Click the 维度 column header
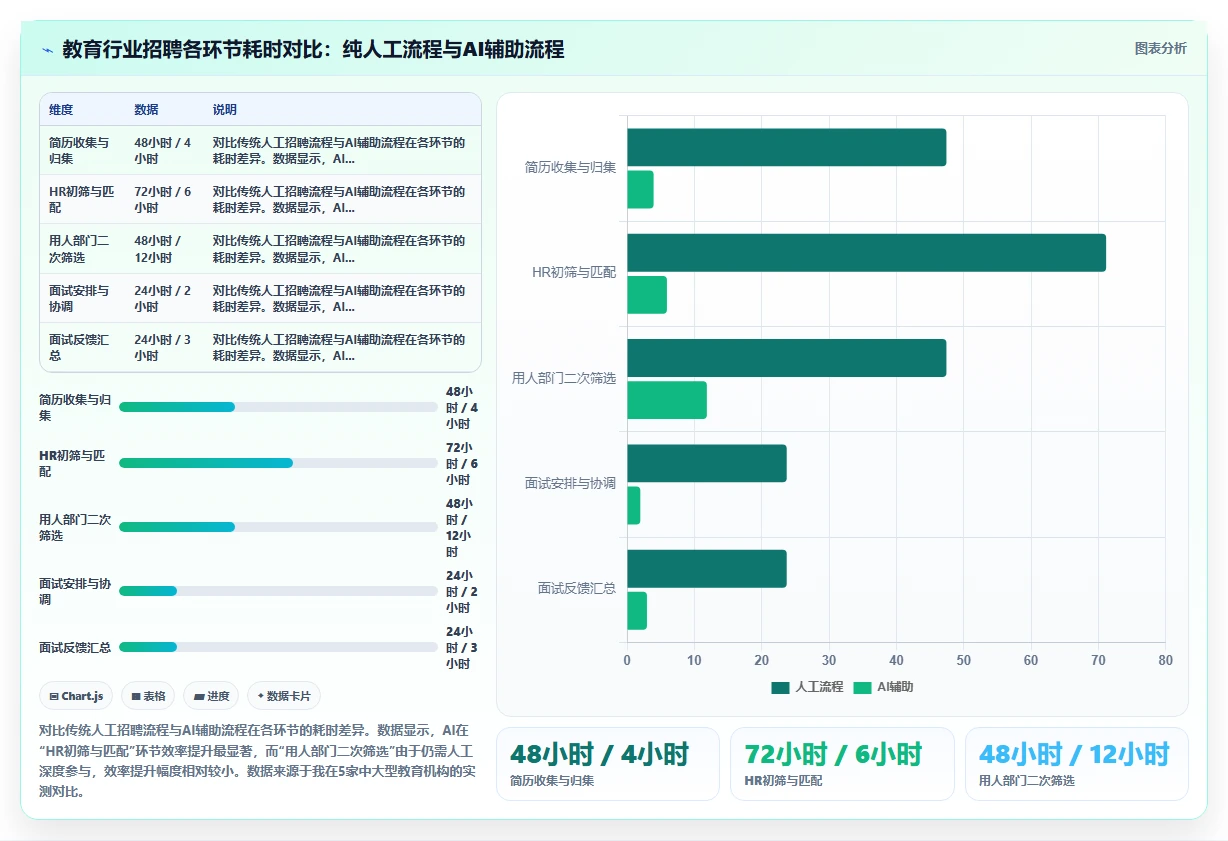Image resolution: width=1228 pixels, height=841 pixels. pos(61,110)
